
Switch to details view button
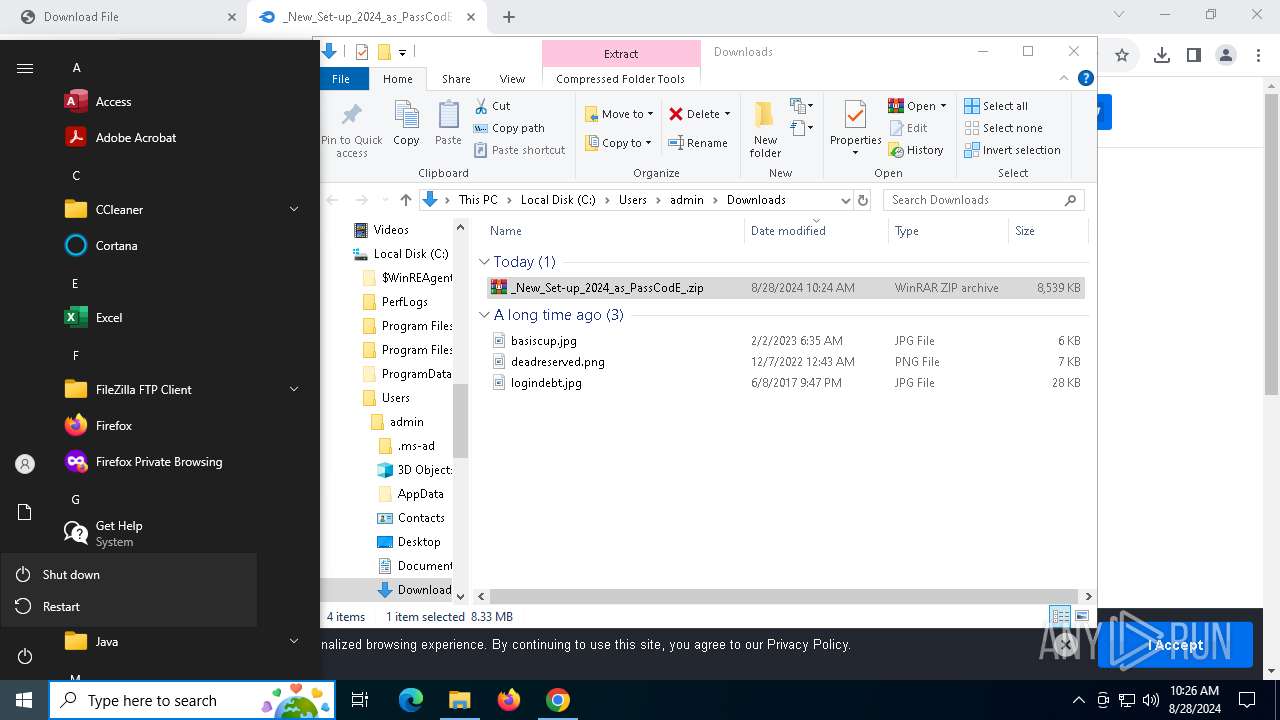pos(1060,616)
